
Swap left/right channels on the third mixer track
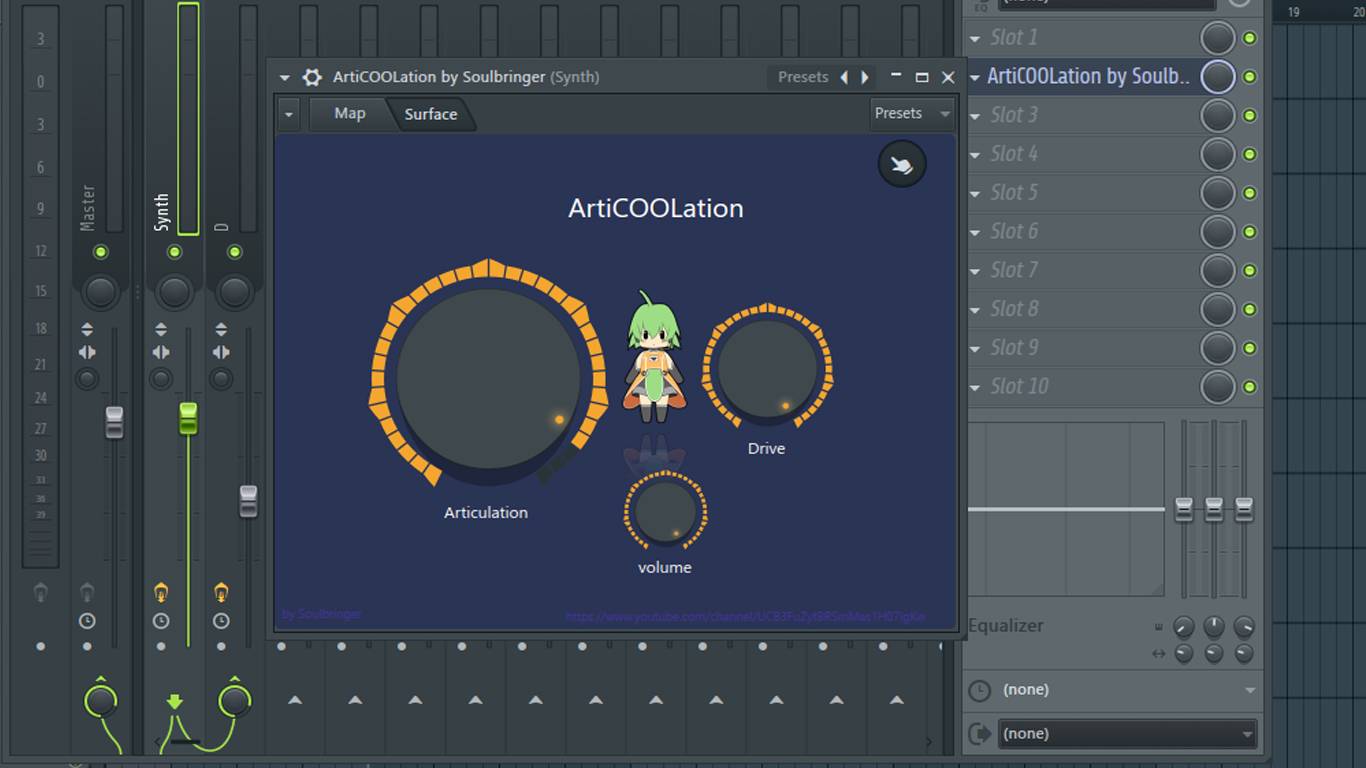point(221,352)
